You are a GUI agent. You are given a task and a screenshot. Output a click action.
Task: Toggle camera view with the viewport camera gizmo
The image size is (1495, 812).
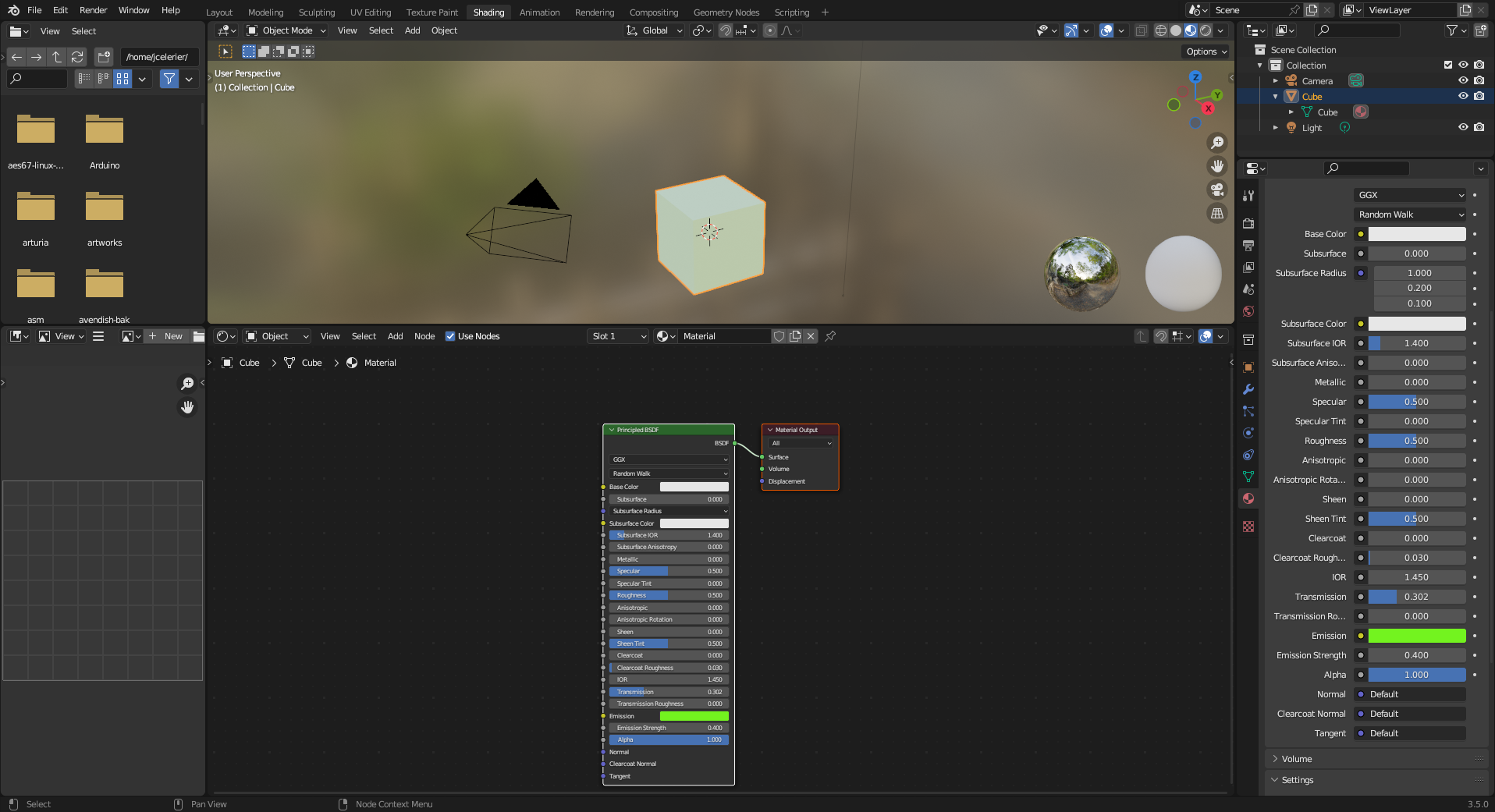point(1216,190)
